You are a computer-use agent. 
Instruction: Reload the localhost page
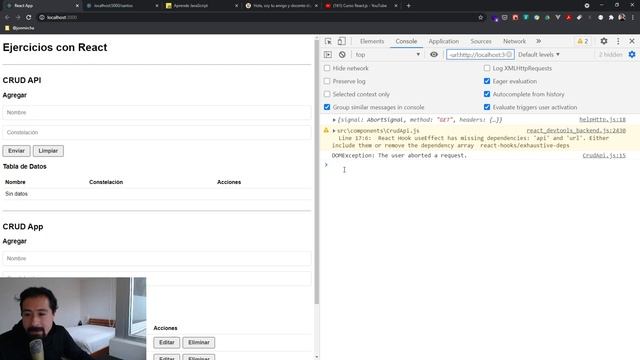coord(29,18)
